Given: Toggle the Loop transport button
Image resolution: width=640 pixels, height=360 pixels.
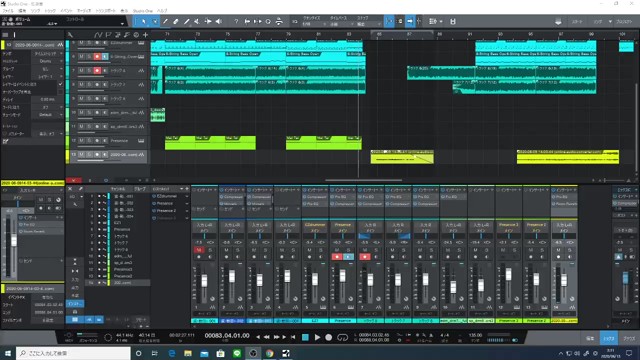Looking at the screenshot, I should pos(342,337).
